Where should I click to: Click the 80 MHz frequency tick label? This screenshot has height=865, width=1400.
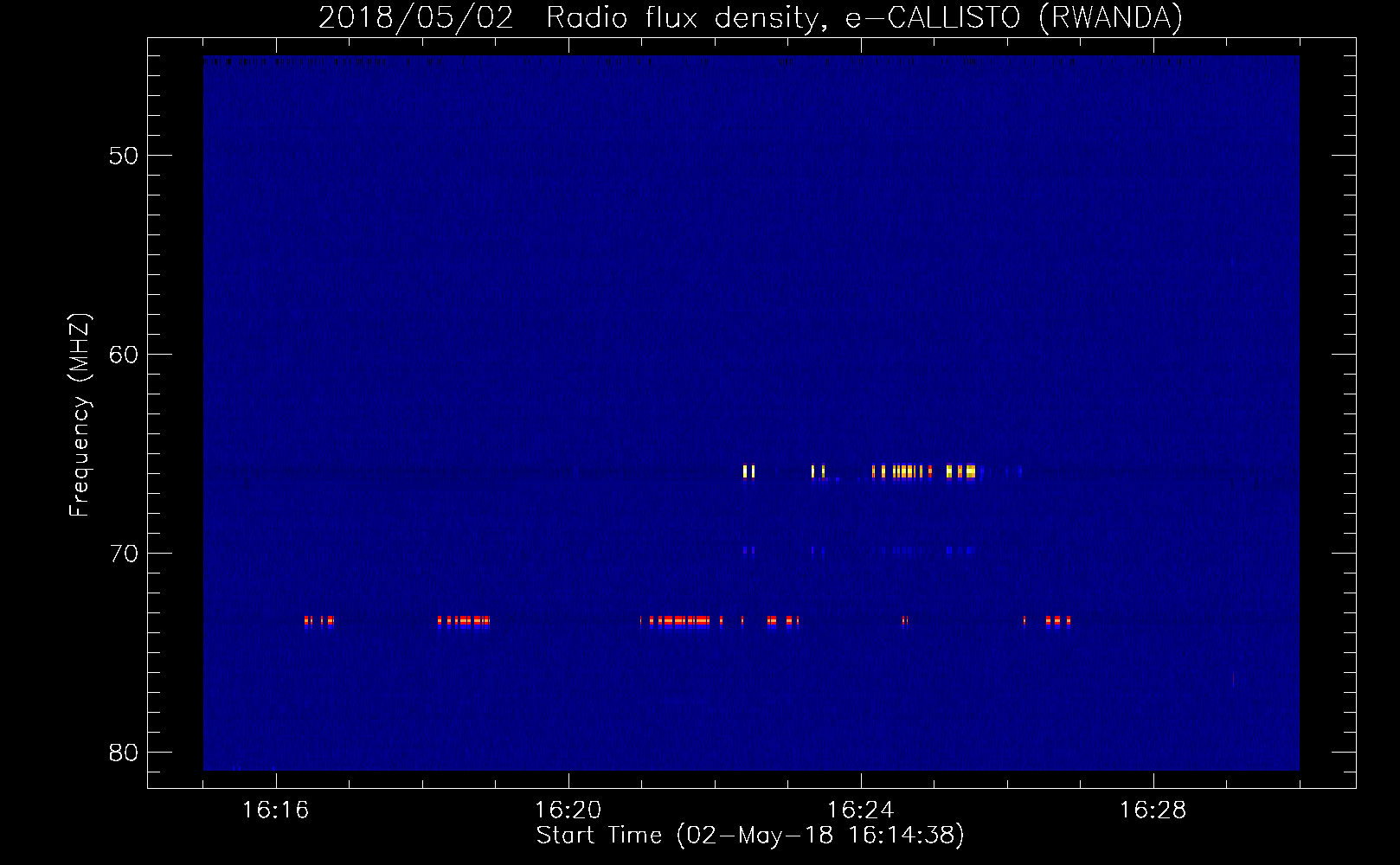(124, 753)
